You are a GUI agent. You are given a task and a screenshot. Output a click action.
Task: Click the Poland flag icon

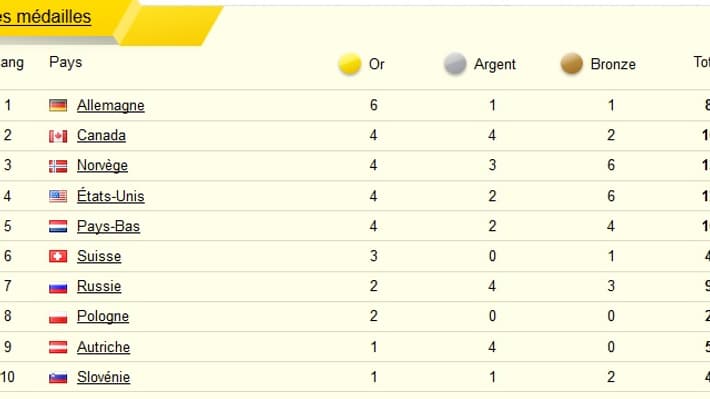pos(58,317)
